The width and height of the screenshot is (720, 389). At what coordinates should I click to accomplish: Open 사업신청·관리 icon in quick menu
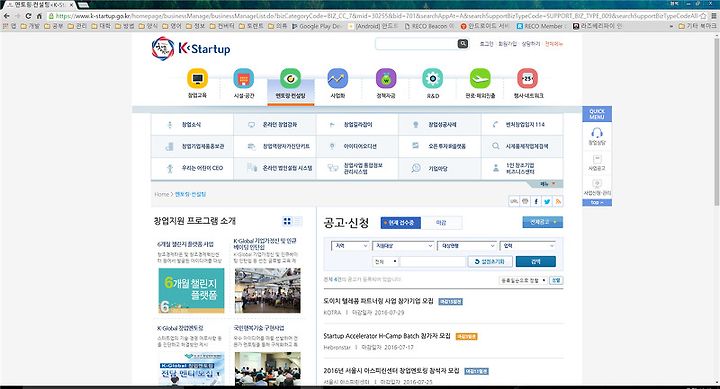pyautogui.click(x=597, y=187)
